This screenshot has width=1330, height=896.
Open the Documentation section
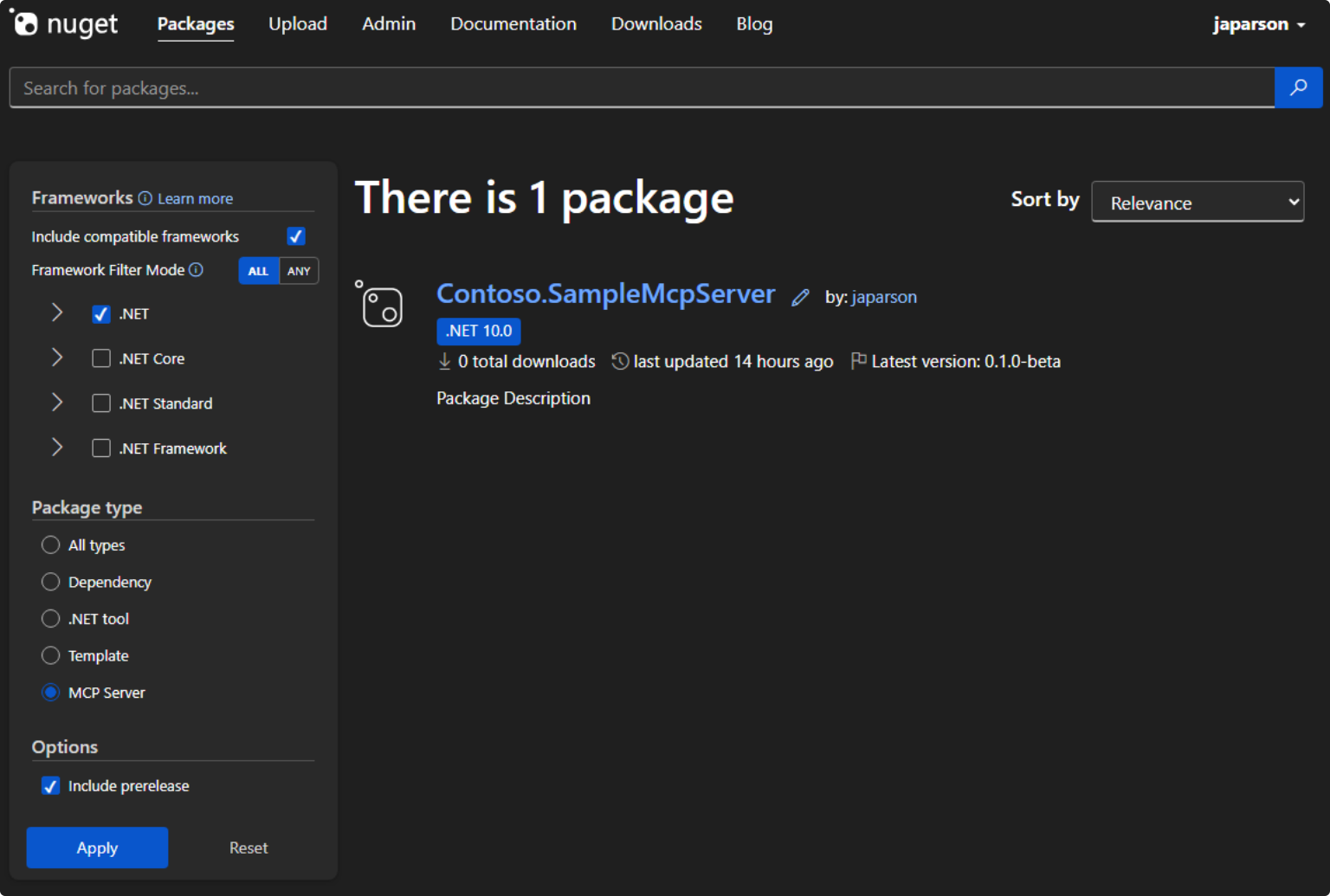click(513, 23)
